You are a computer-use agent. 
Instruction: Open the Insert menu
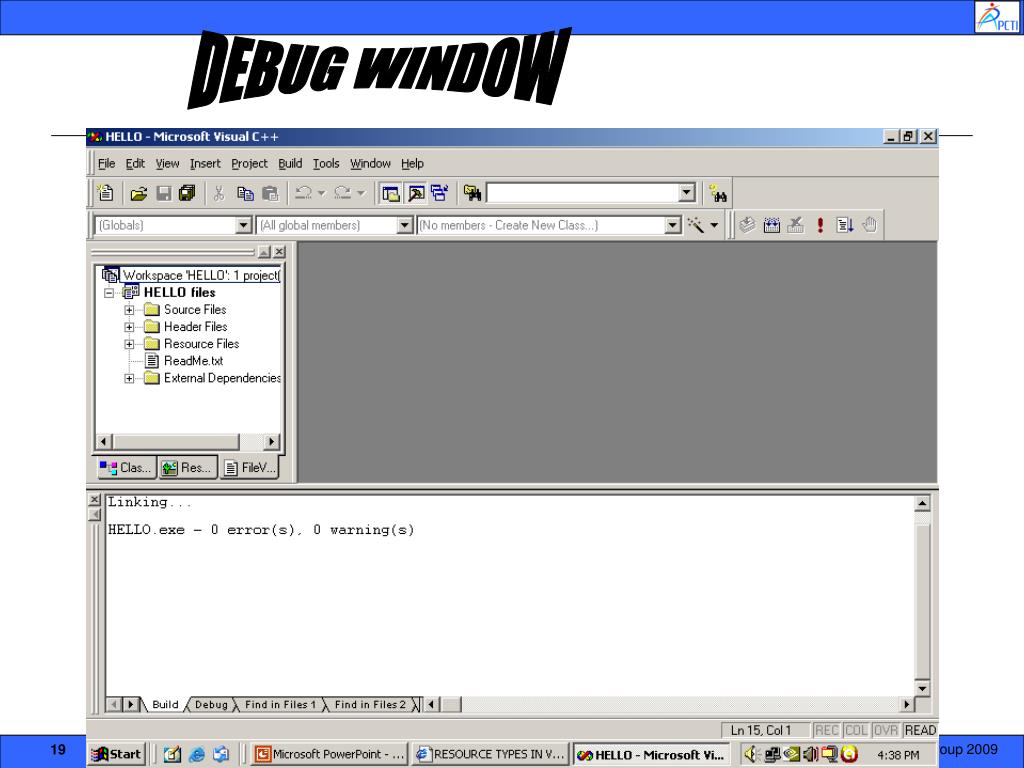click(205, 163)
